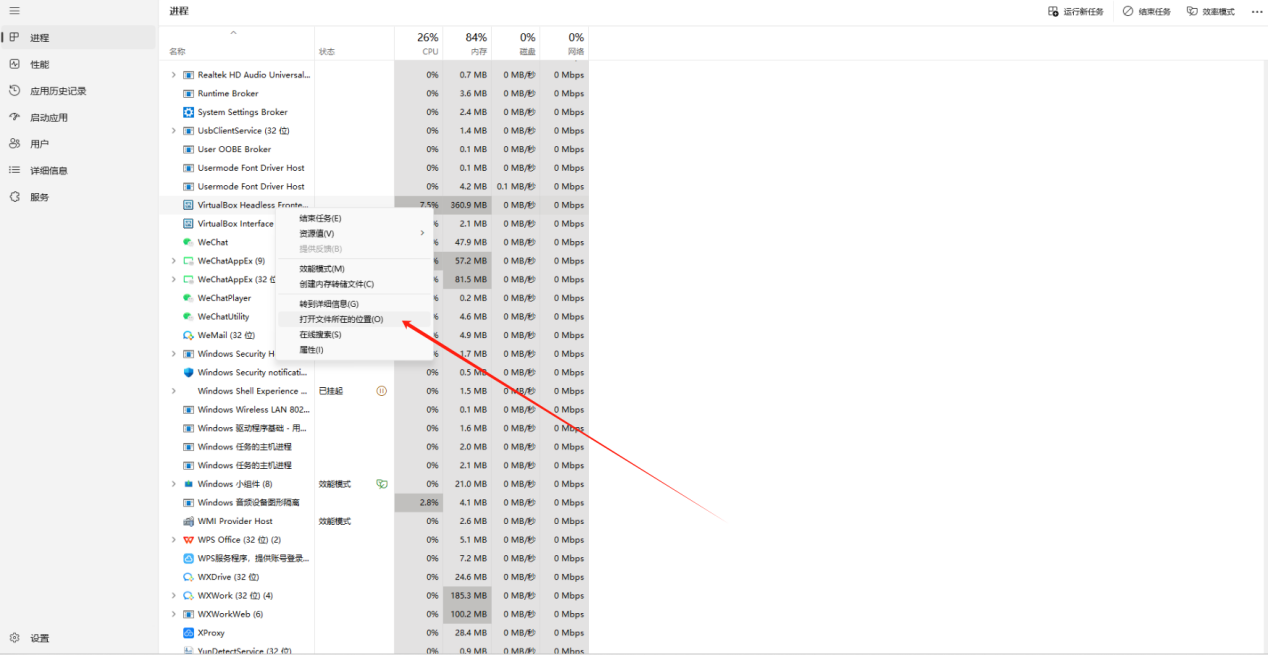The height and width of the screenshot is (655, 1268).
Task: Click the WeChatPlayer process icon
Action: click(188, 298)
